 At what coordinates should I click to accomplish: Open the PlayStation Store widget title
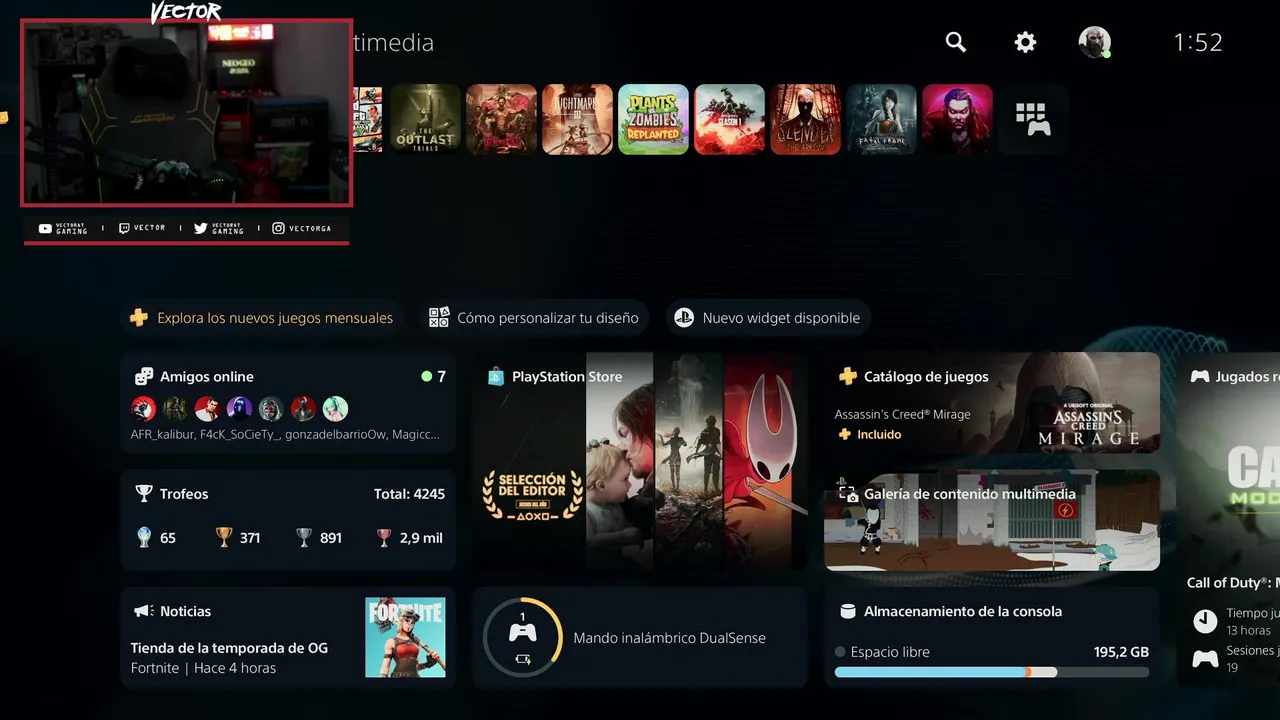coord(567,377)
